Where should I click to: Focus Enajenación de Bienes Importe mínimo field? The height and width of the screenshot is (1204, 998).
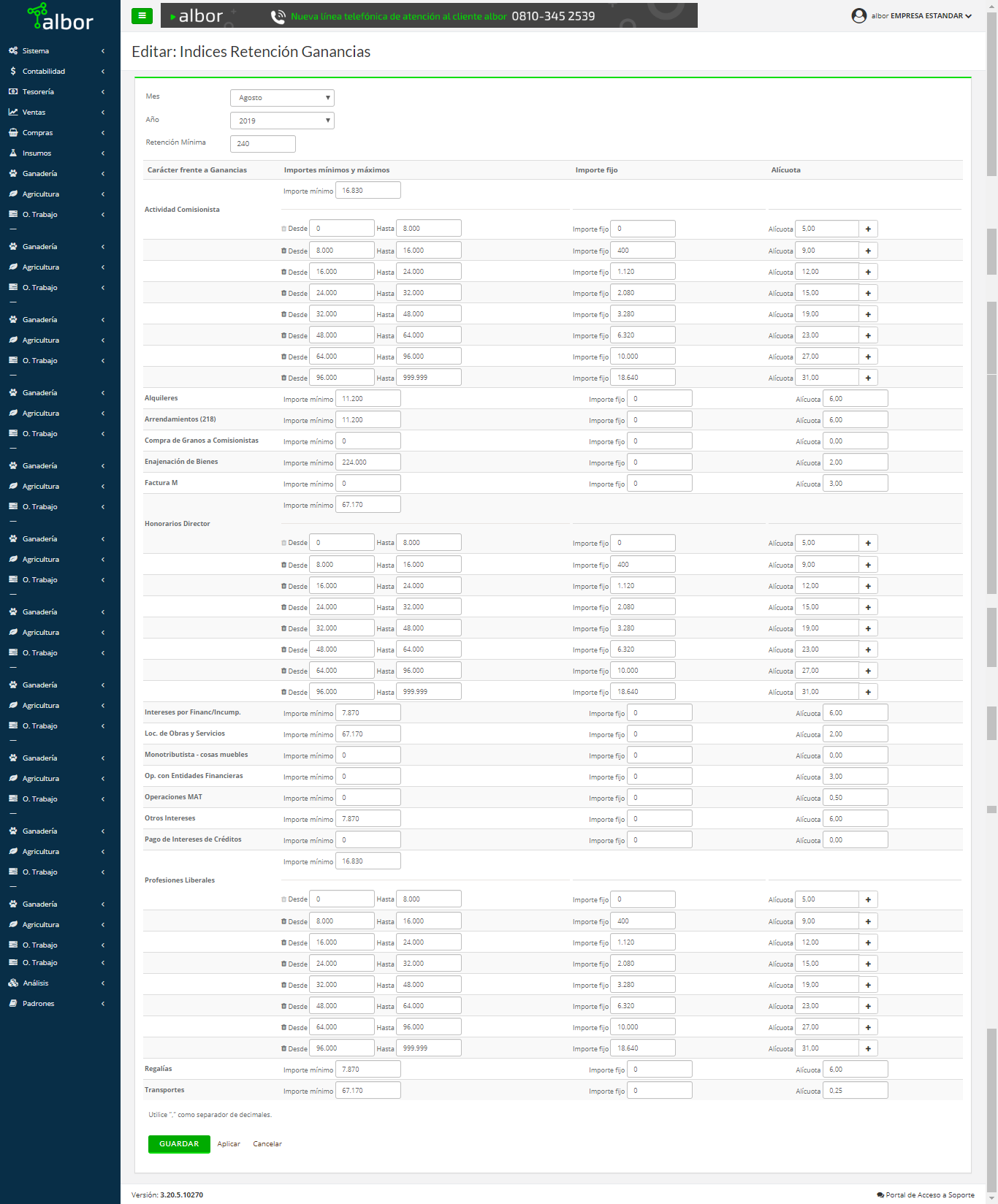click(x=368, y=462)
